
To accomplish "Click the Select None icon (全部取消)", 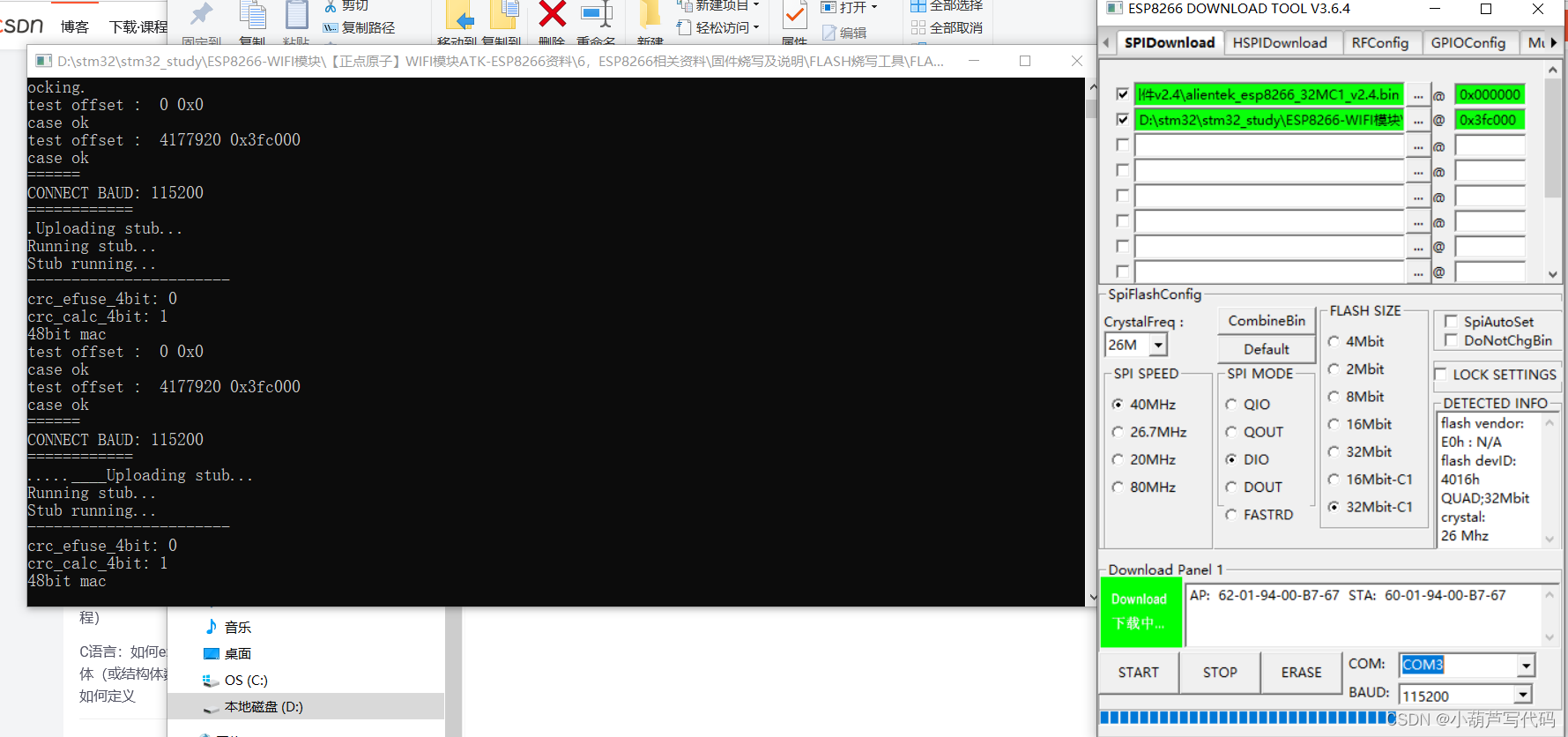I will click(918, 28).
